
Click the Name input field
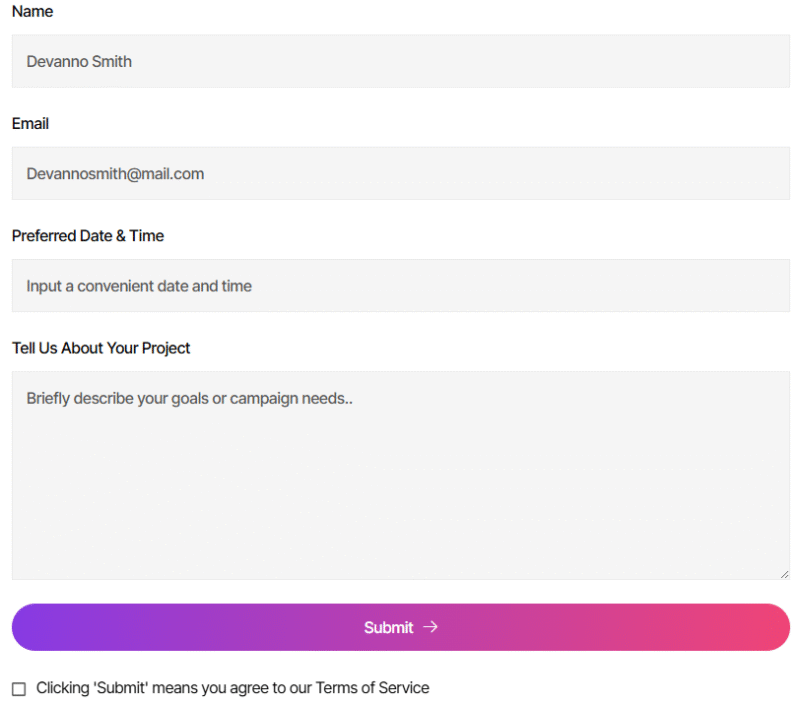(x=400, y=61)
